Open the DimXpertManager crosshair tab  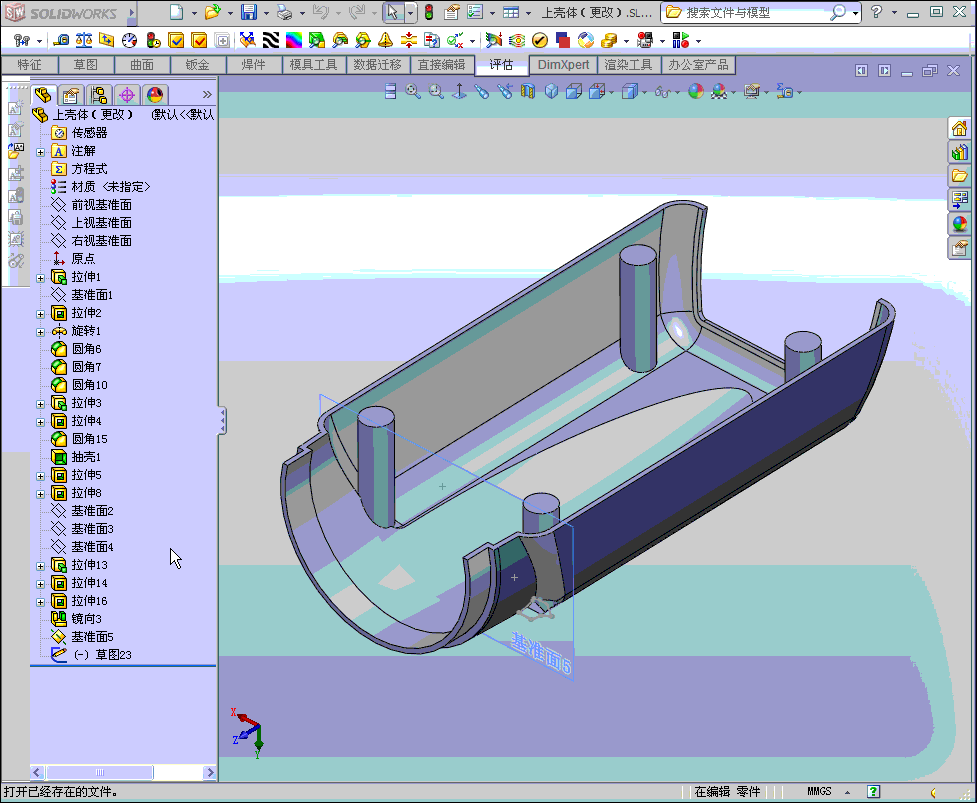[x=126, y=95]
